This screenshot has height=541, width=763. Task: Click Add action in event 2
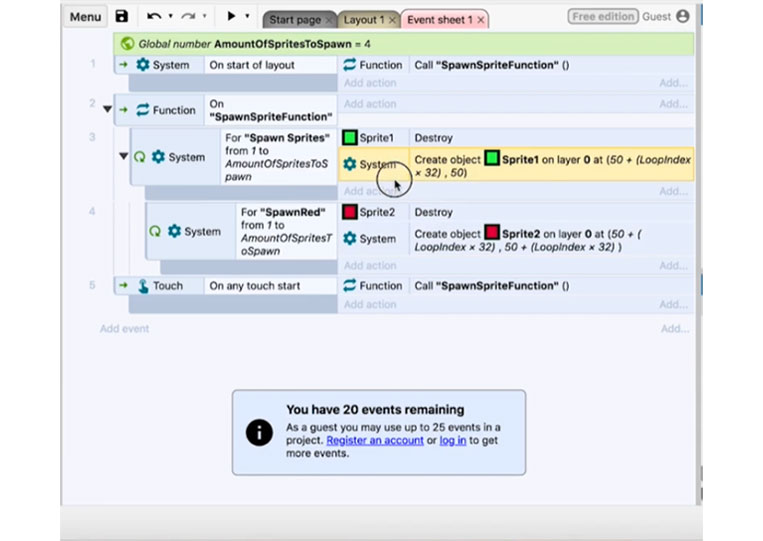[370, 104]
